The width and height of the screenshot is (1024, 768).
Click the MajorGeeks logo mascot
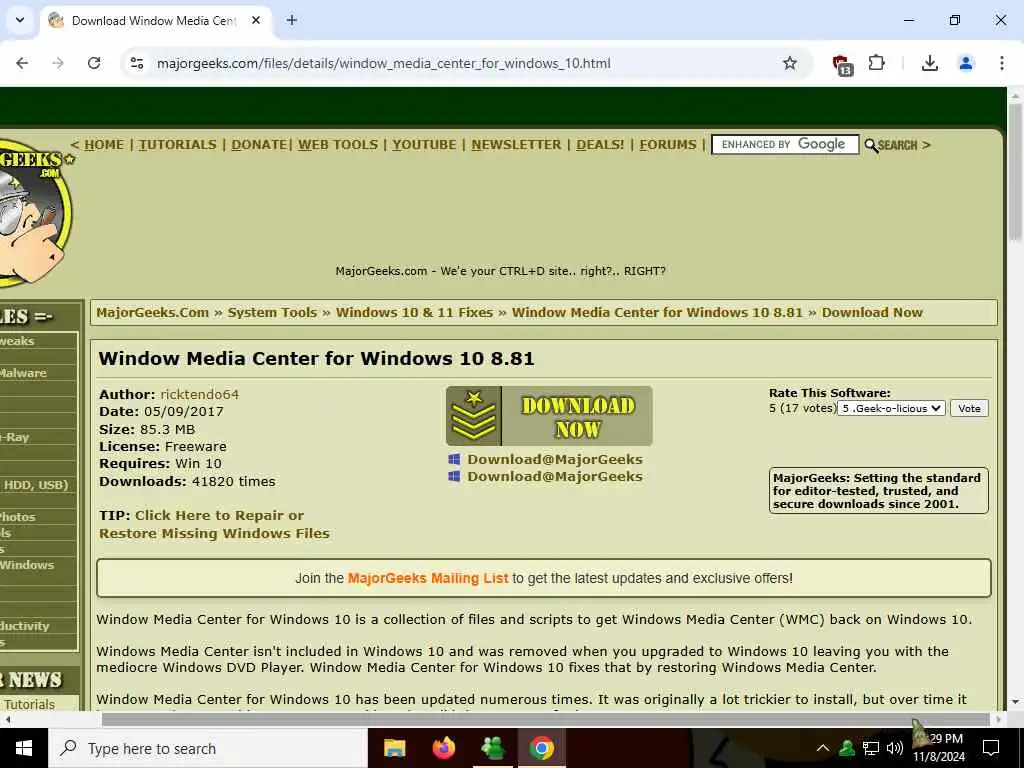tap(34, 212)
